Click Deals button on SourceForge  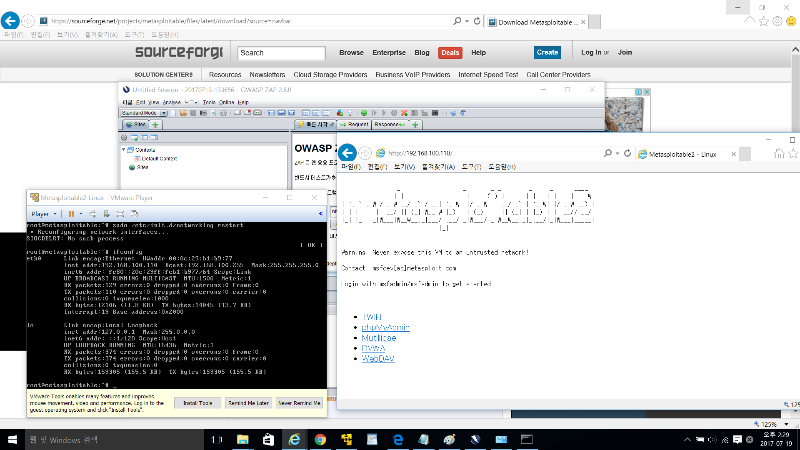(x=449, y=53)
